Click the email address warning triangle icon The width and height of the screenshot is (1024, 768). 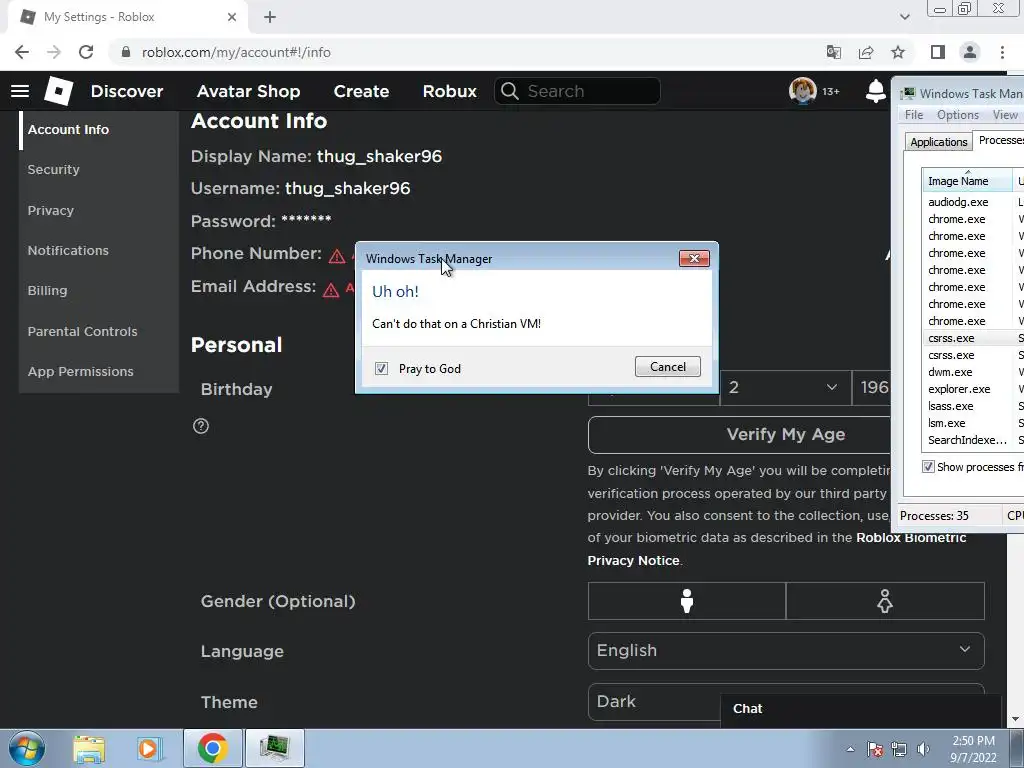(x=331, y=289)
